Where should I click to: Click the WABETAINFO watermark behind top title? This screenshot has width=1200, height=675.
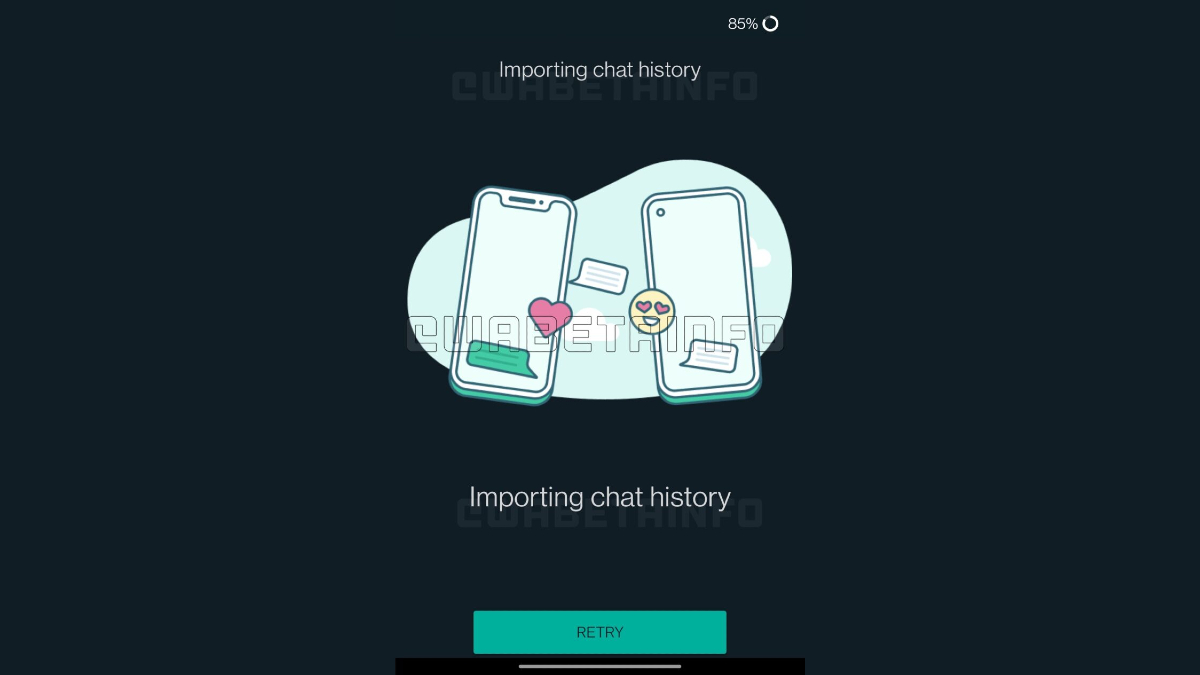click(605, 87)
